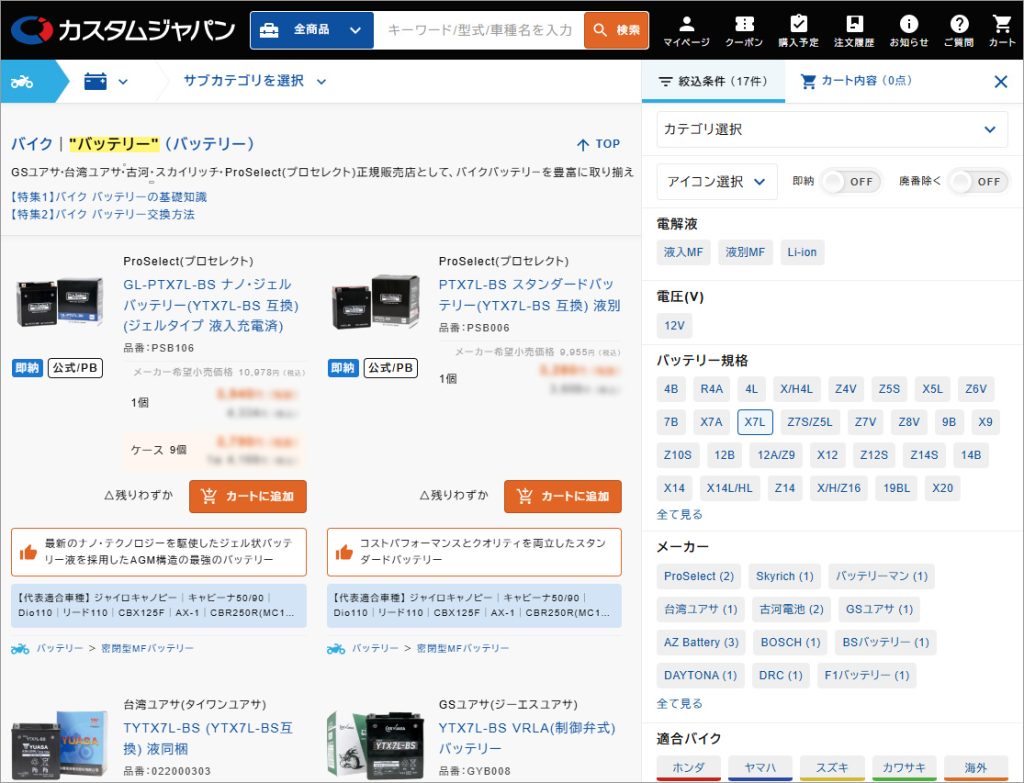This screenshot has height=783, width=1024.
Task: Toggle the Li-ion electrolyte filter
Action: [802, 252]
